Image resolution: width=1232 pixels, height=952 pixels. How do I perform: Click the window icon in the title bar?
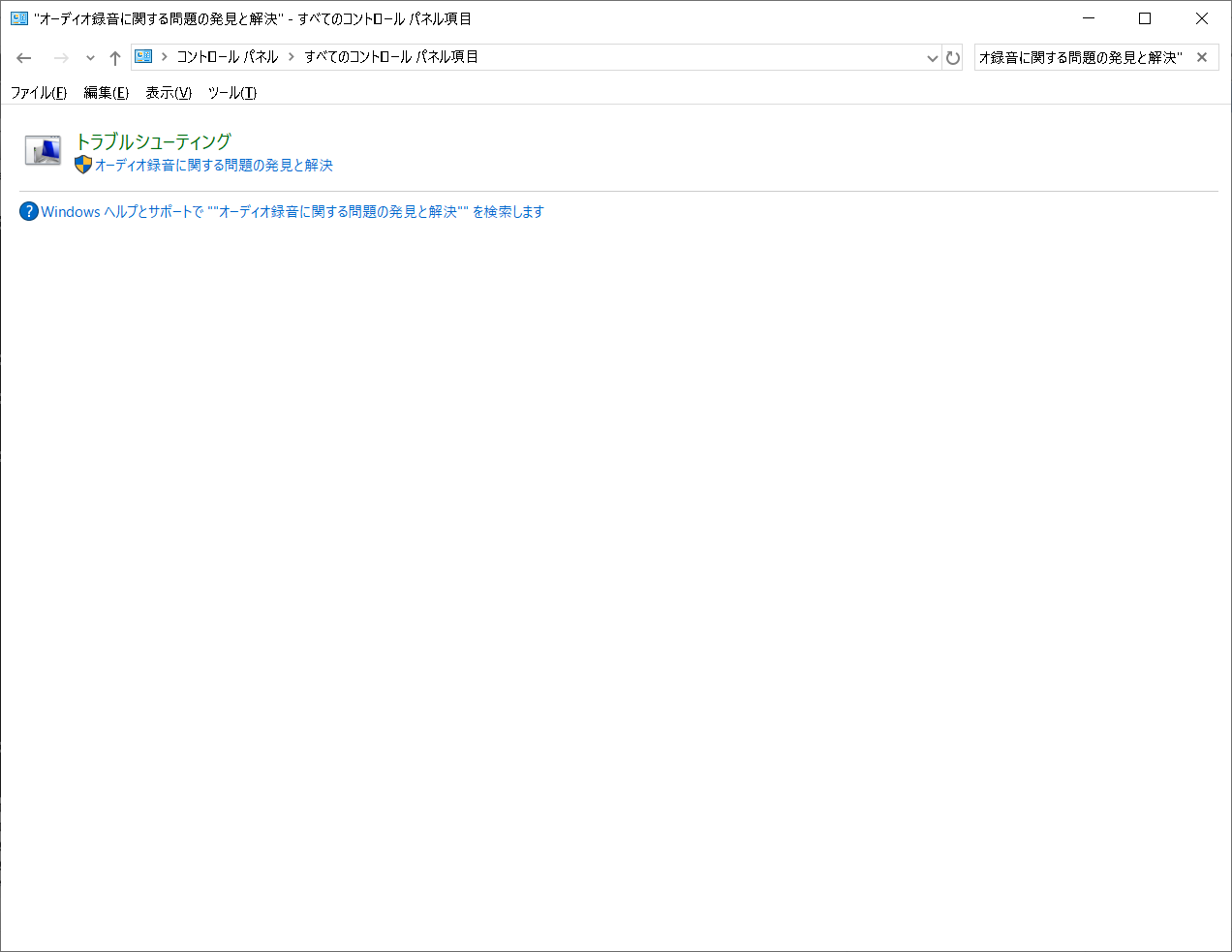coord(19,17)
